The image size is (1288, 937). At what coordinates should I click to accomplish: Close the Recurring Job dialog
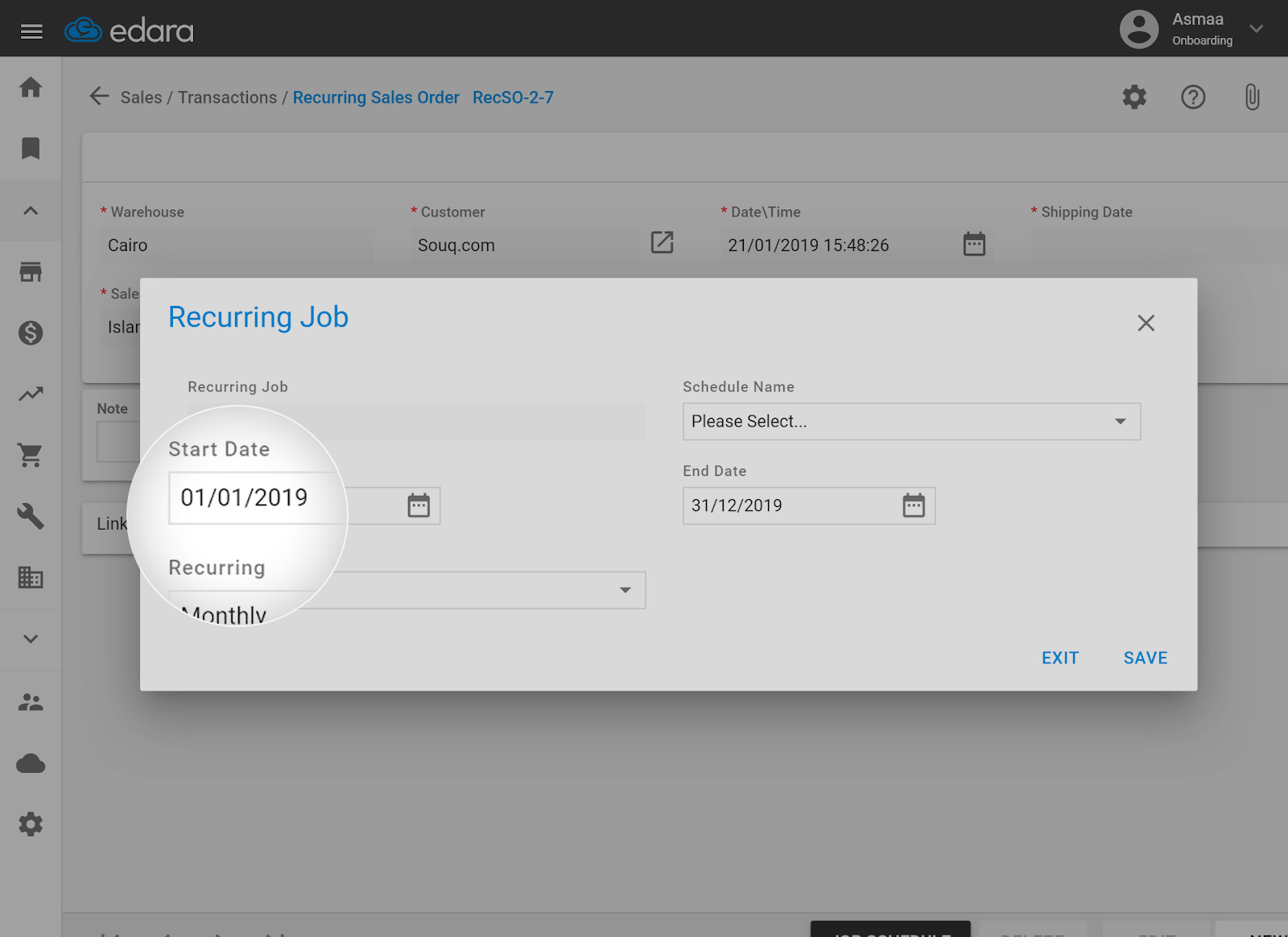click(1146, 323)
